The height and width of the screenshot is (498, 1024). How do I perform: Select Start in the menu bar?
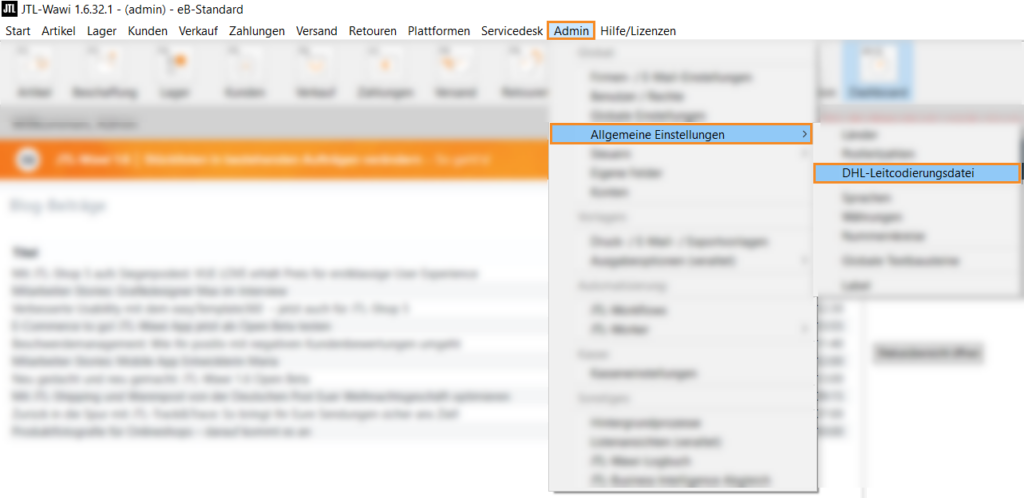(x=18, y=31)
